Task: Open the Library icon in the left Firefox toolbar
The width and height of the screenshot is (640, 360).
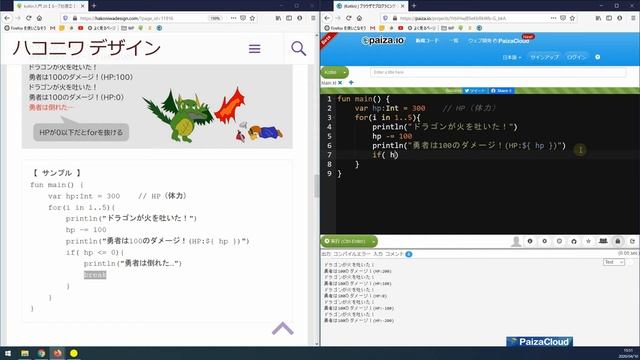Action: click(x=278, y=18)
